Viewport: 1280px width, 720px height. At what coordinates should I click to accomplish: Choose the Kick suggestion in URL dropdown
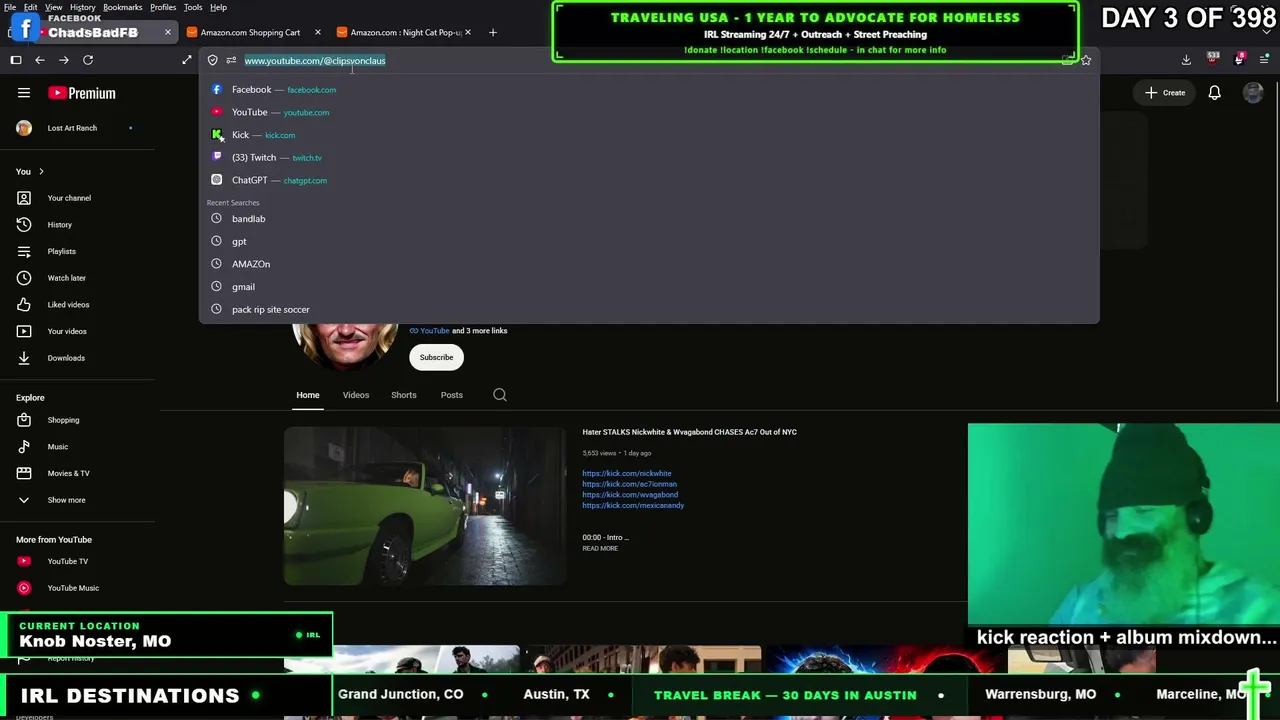tap(649, 135)
